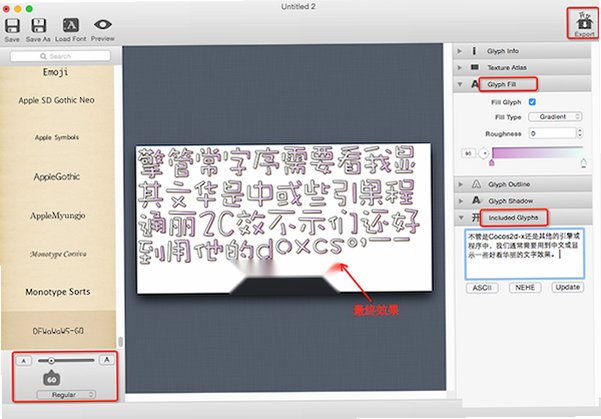Click the Texture Atlas section icon

pos(475,67)
